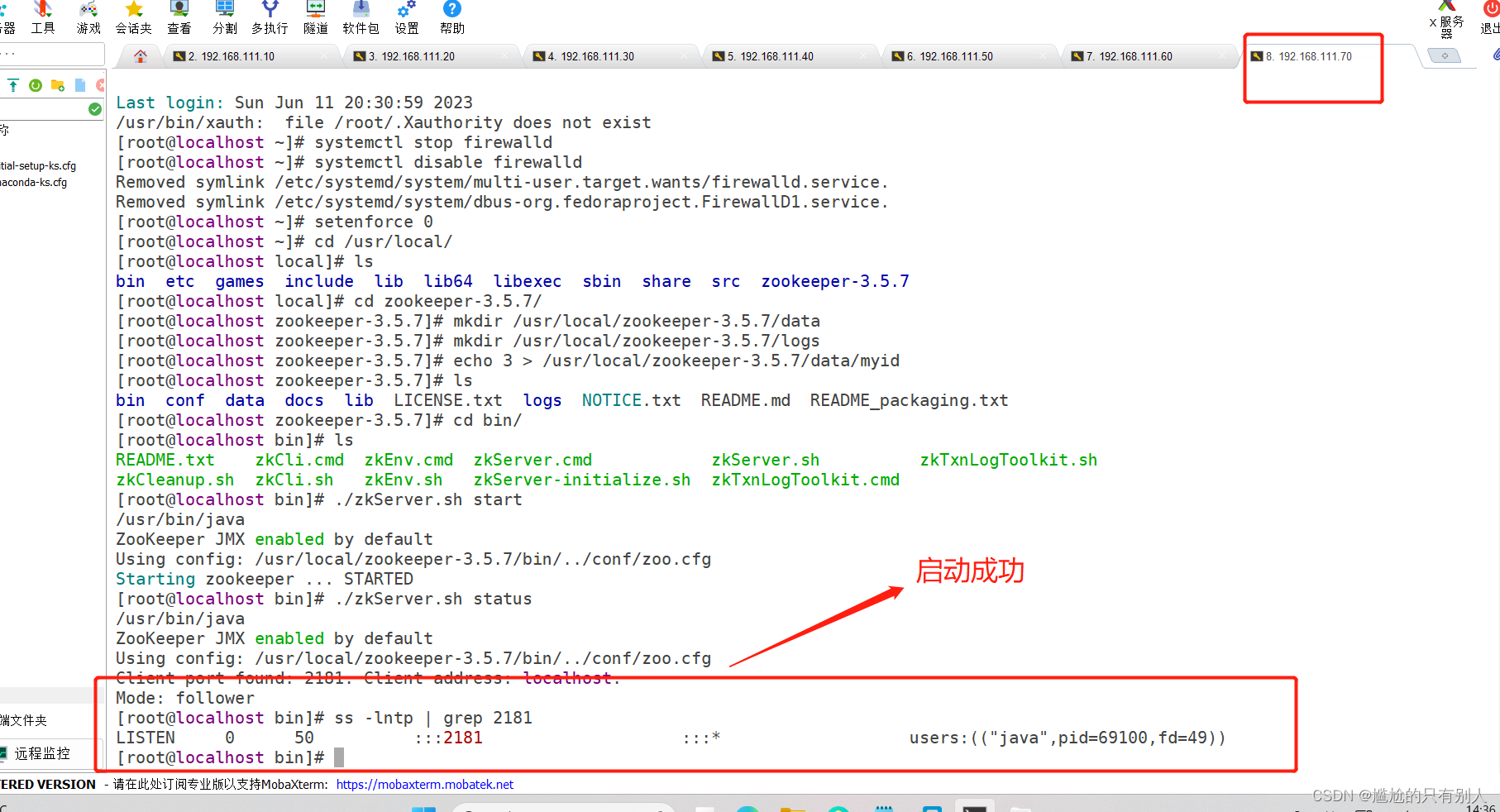
Task: Select anaconda-ks.cfg in the file list
Action: tap(34, 182)
